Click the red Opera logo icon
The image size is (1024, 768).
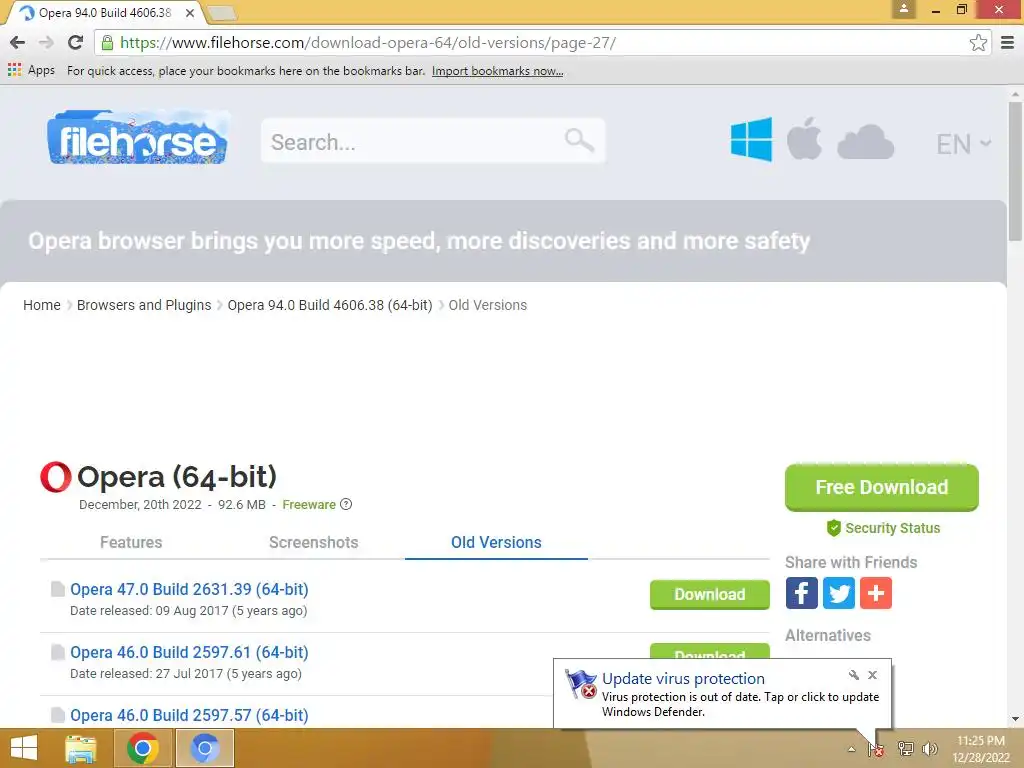(56, 477)
